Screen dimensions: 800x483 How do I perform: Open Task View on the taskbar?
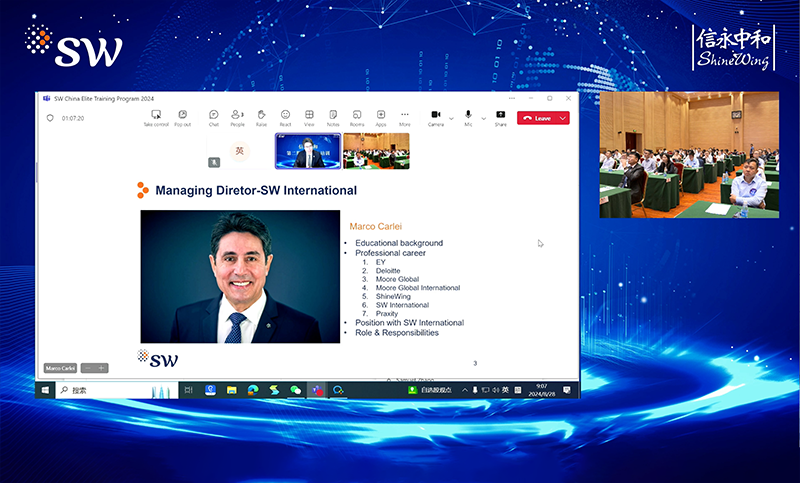coord(188,390)
